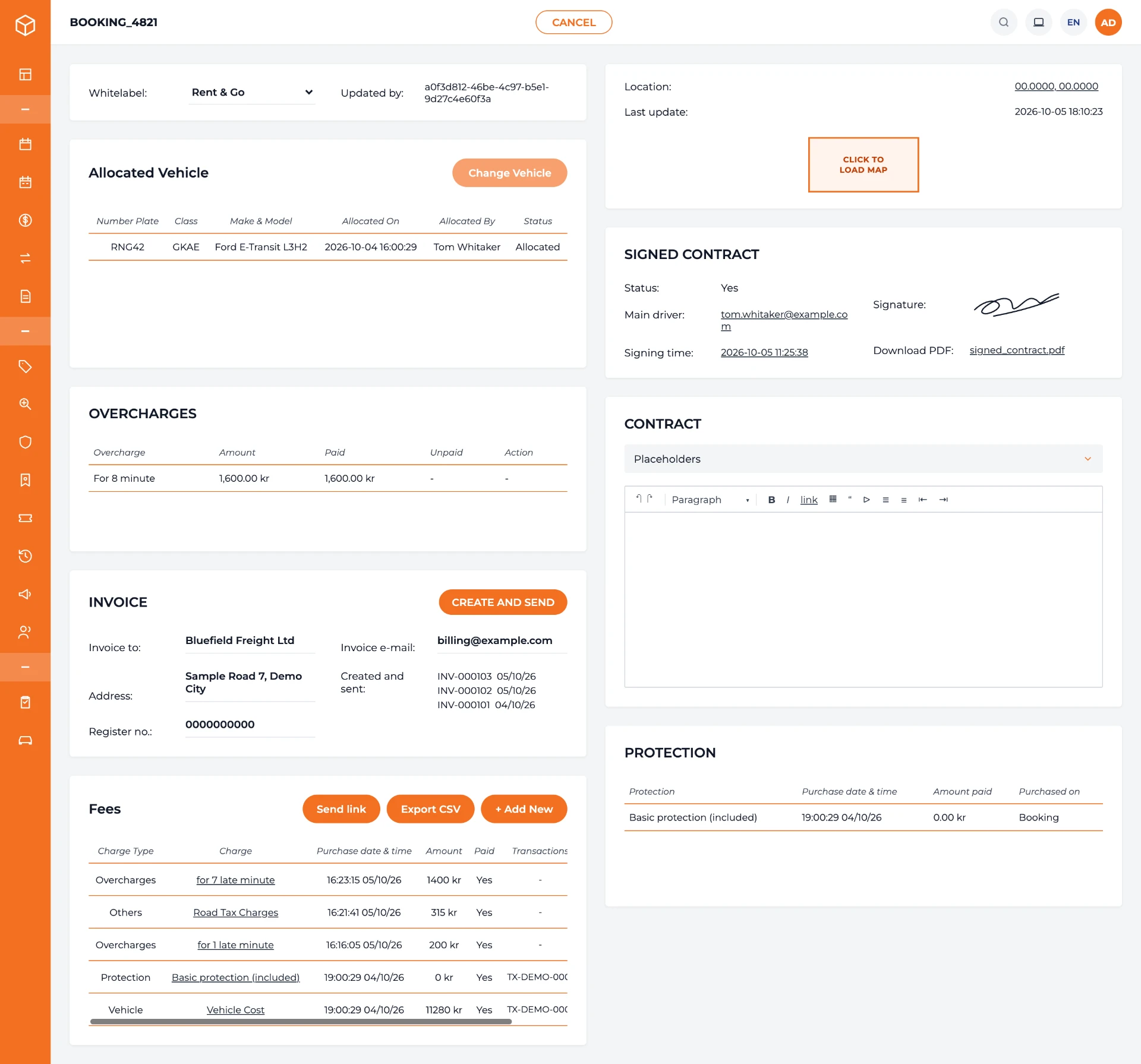
Task: Click into the contract editor text area
Action: click(x=863, y=599)
